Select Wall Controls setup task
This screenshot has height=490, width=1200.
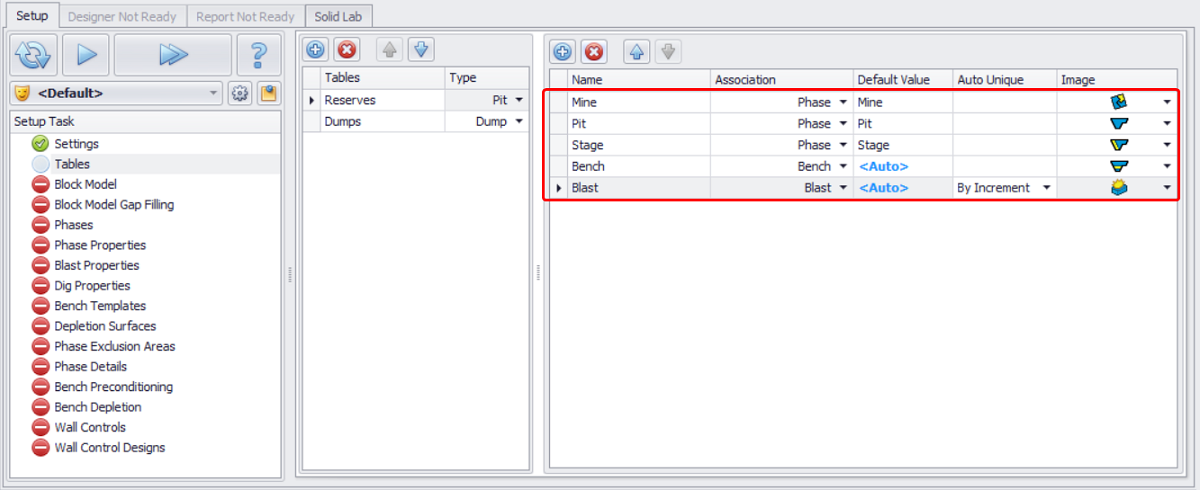pyautogui.click(x=90, y=427)
